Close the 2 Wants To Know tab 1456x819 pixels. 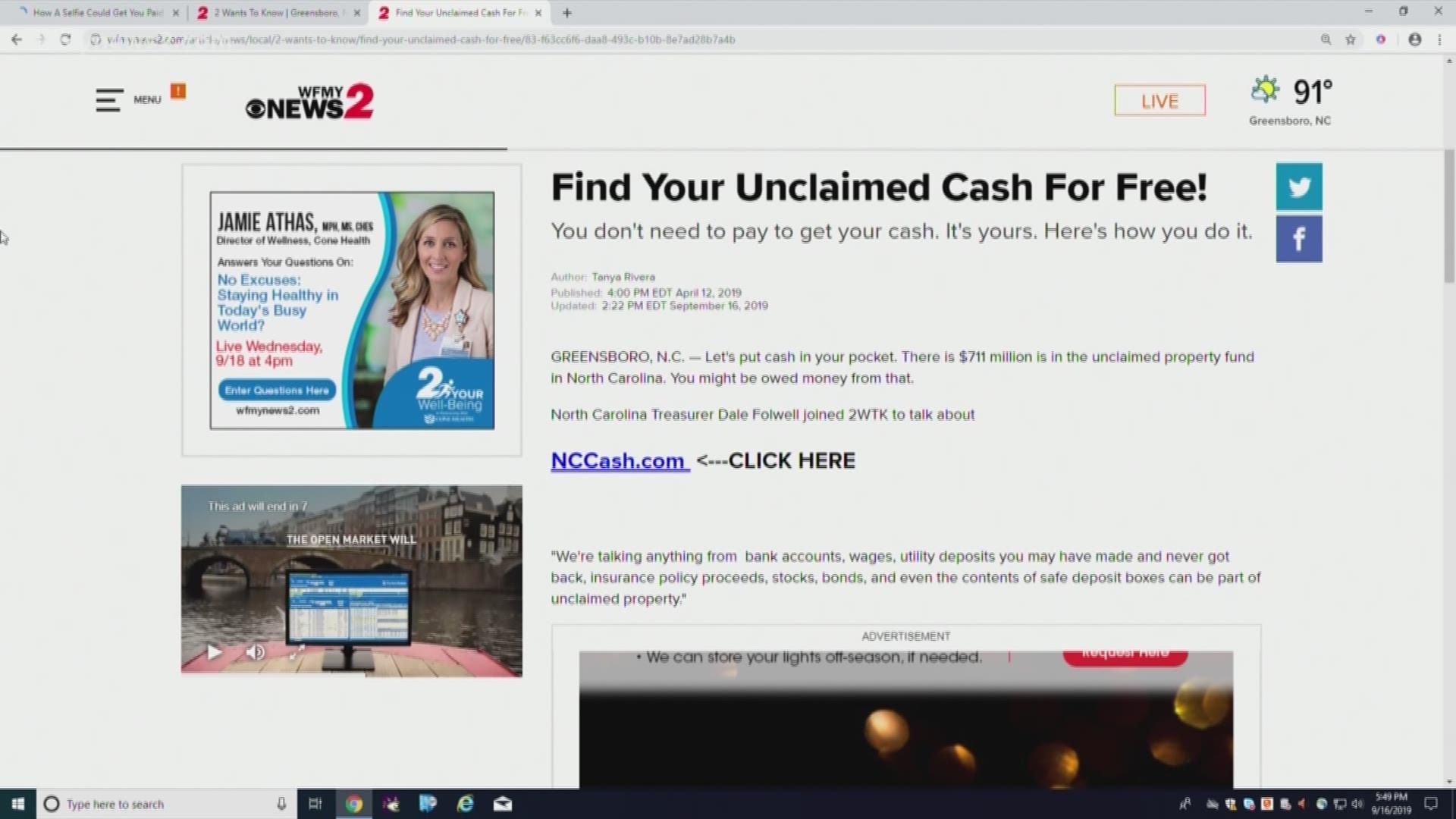pos(357,13)
